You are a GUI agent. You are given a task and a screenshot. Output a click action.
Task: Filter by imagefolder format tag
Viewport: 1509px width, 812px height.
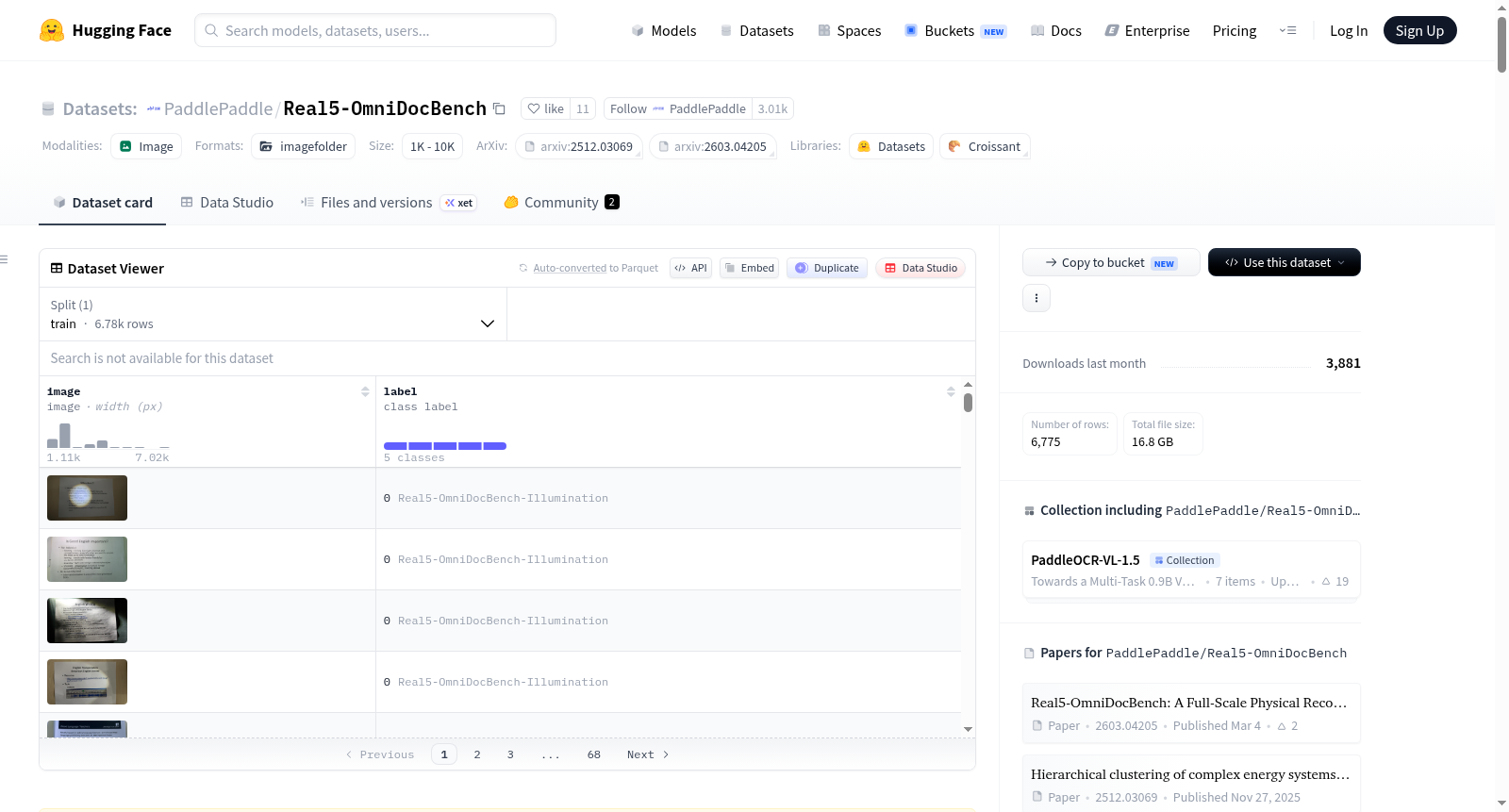click(x=304, y=146)
